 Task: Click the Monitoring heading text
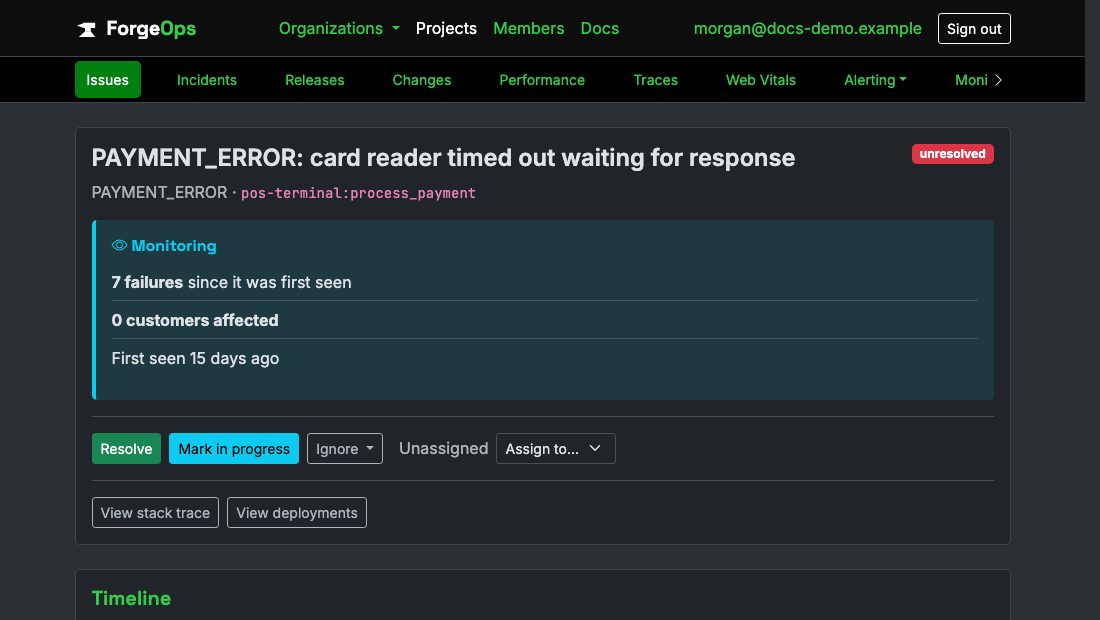click(174, 245)
